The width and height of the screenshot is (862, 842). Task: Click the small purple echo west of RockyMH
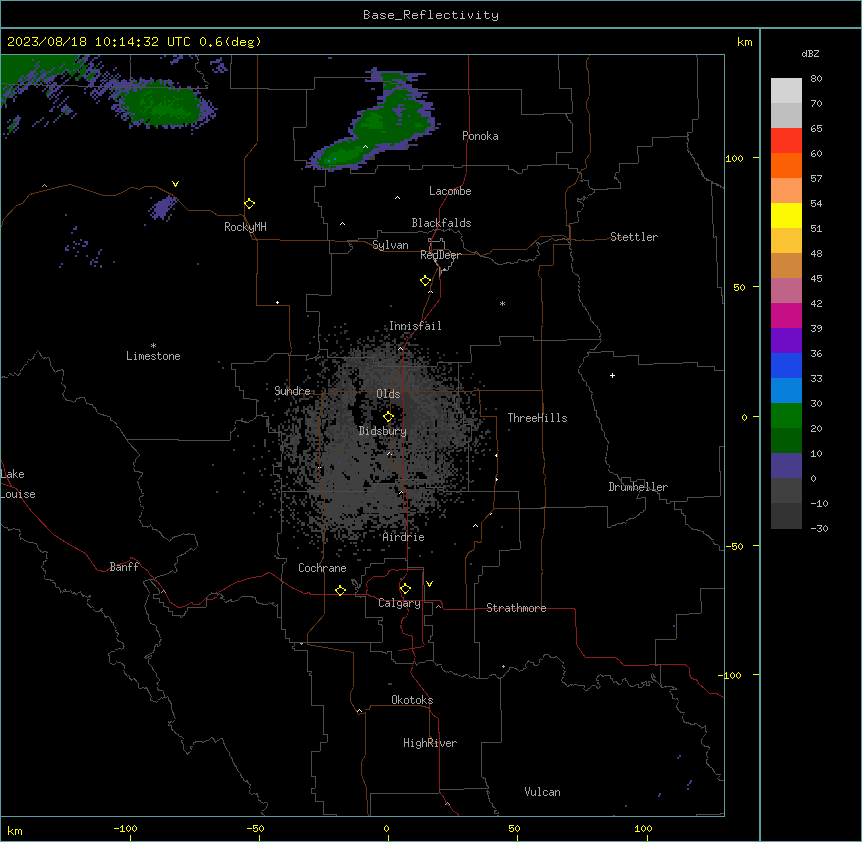[x=163, y=208]
